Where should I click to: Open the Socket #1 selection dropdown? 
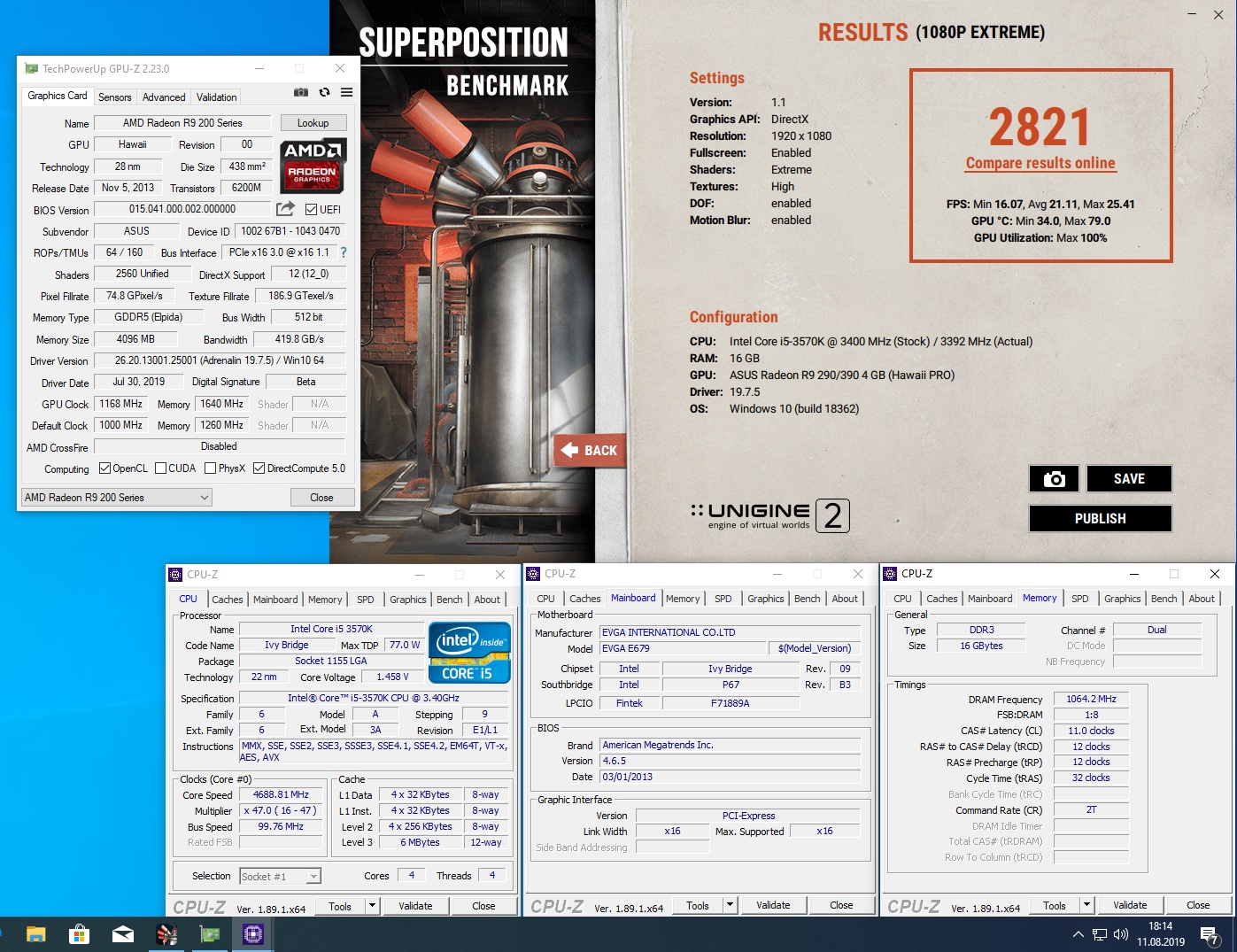point(280,876)
